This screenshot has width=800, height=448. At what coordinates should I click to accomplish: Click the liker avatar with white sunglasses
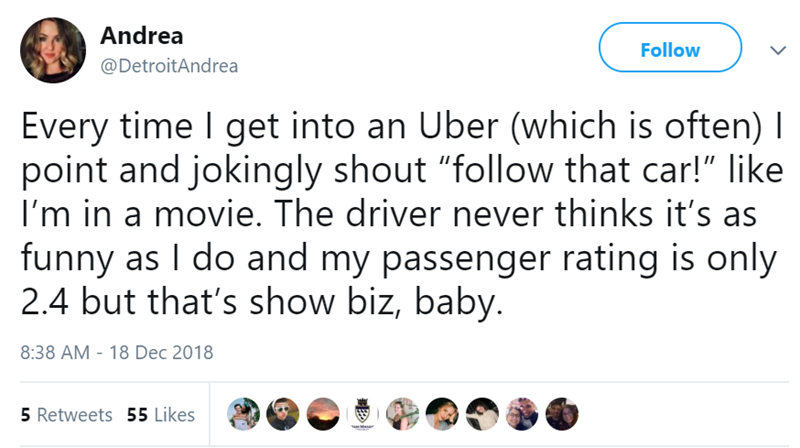tap(283, 413)
